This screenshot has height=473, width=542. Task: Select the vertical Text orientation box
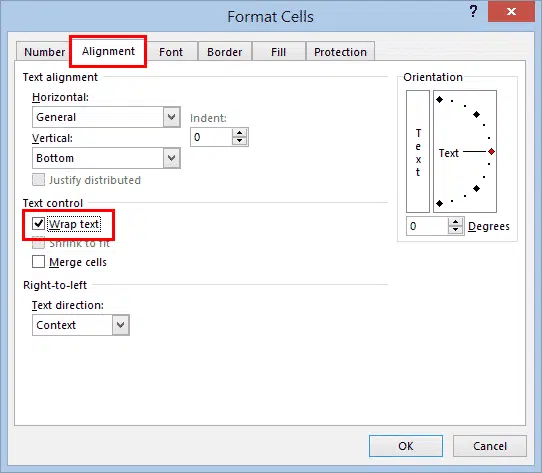click(418, 151)
